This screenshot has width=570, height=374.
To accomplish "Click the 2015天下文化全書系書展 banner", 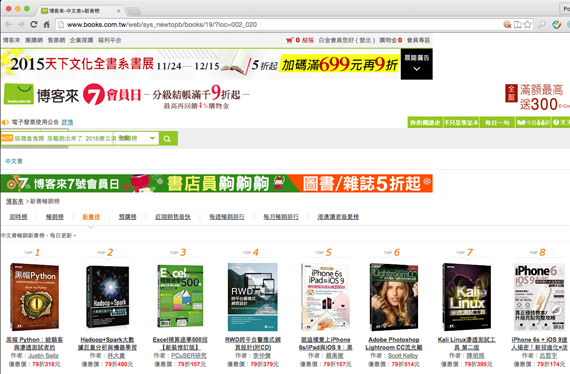I will point(200,64).
